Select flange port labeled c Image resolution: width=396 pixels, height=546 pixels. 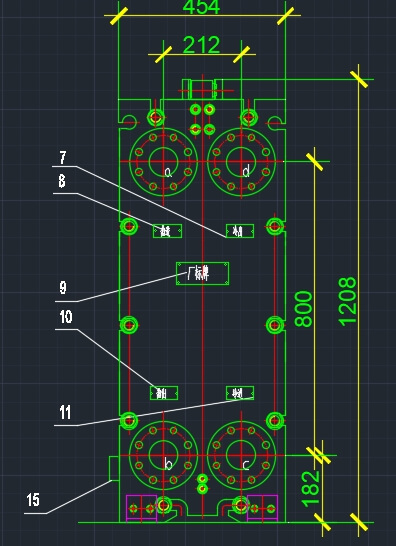241,455
